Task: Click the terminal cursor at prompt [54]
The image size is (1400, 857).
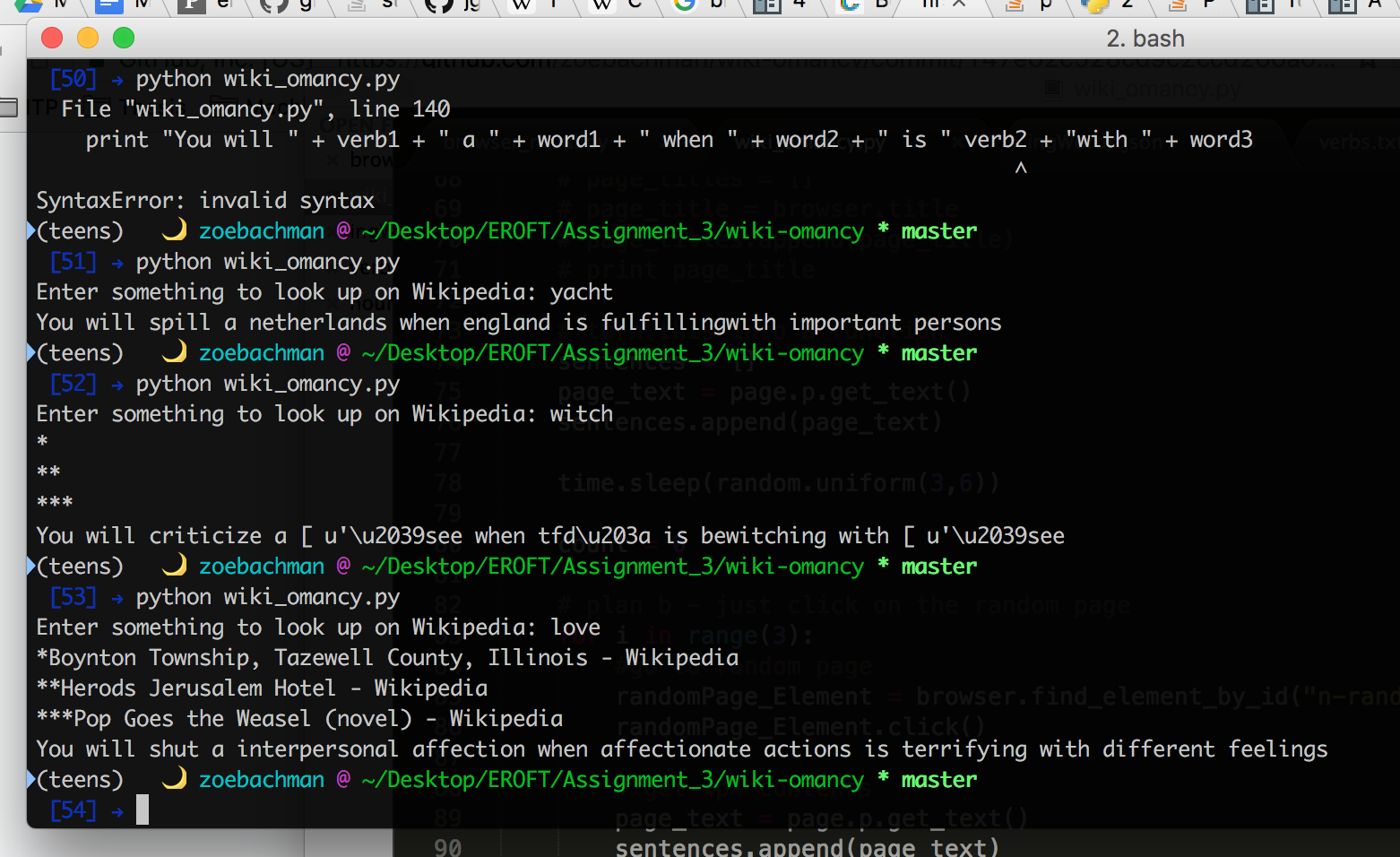Action: (x=143, y=809)
